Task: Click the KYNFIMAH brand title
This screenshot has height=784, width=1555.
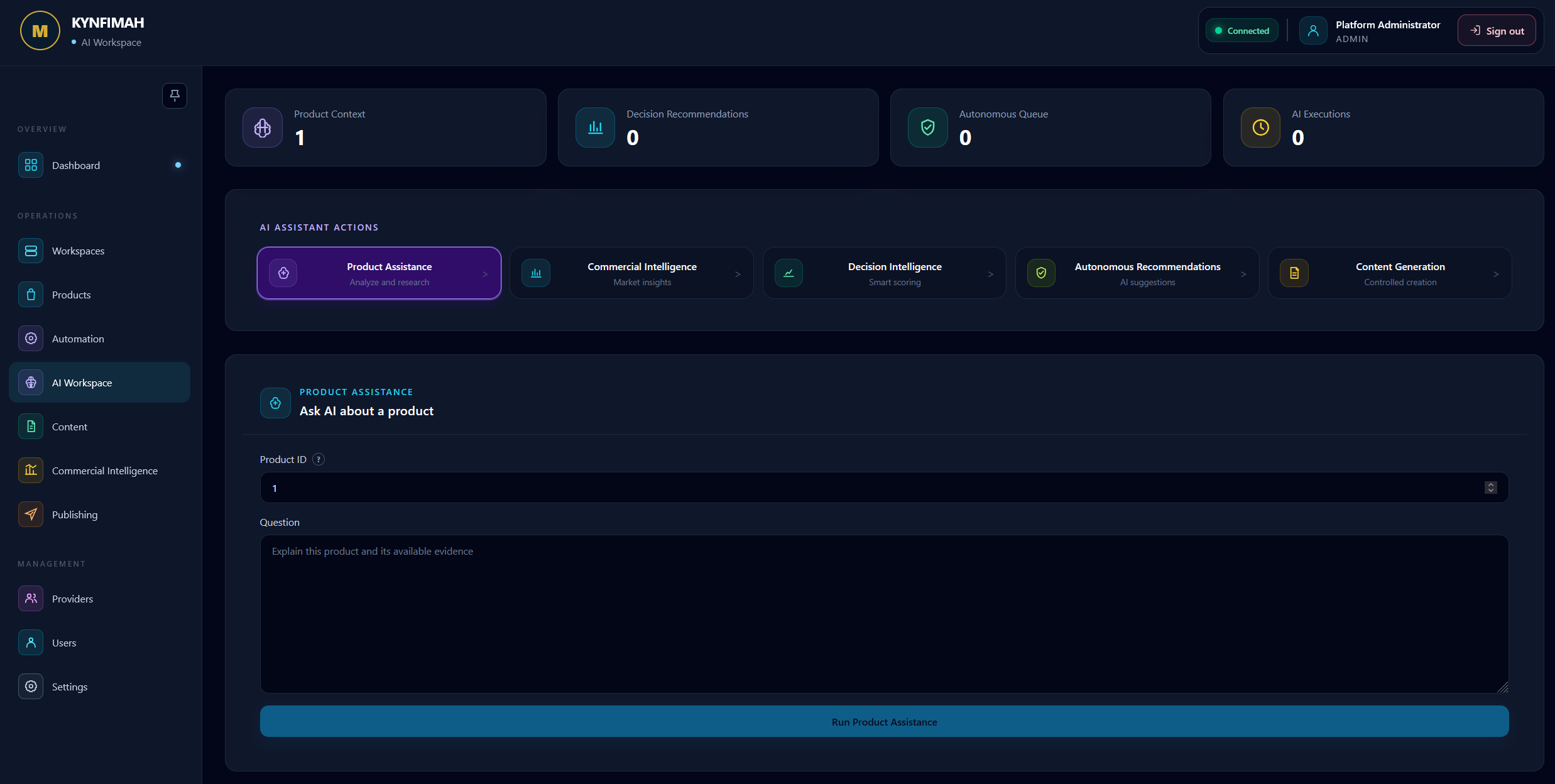Action: [108, 23]
